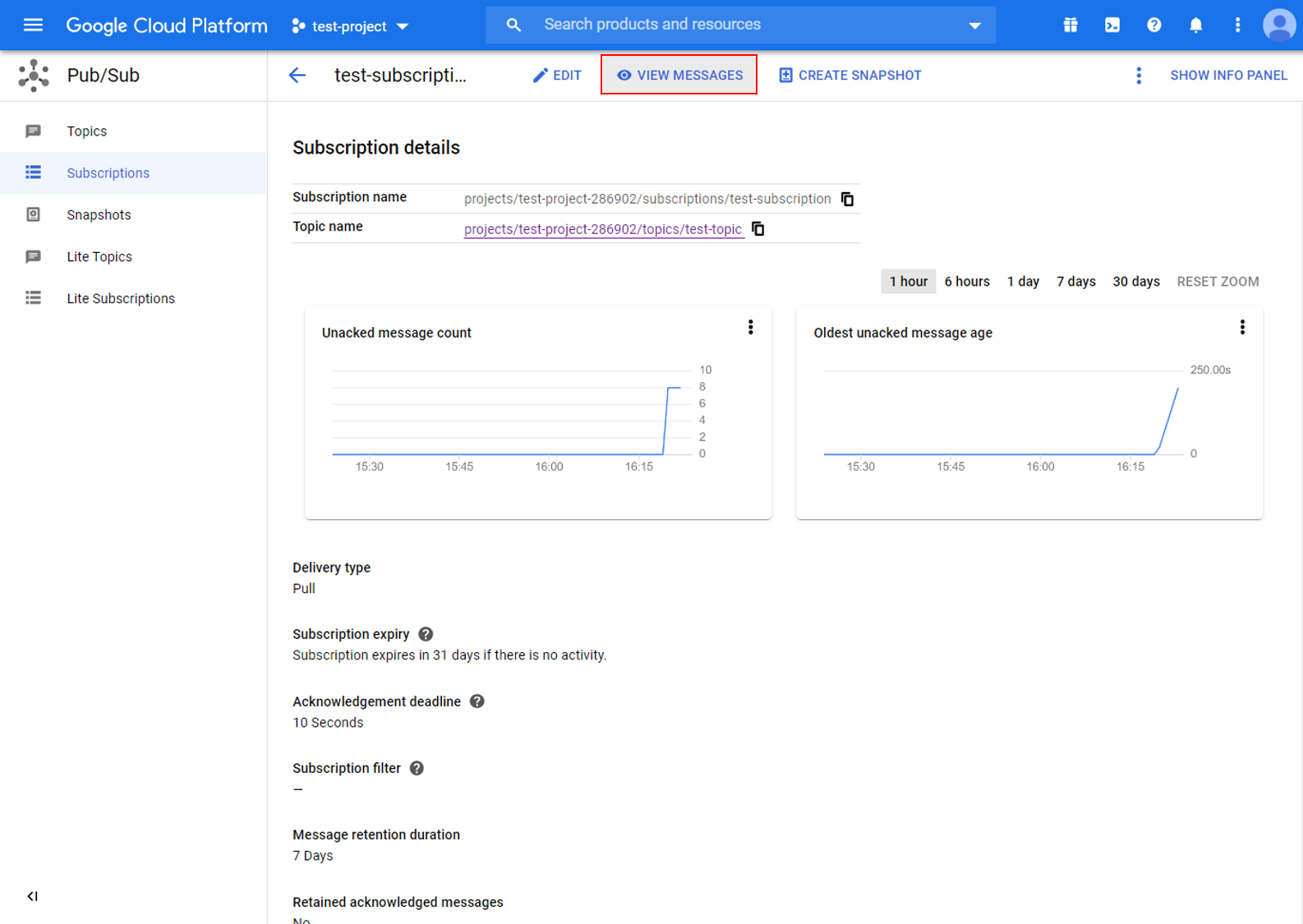Copy the subscription name to clipboard
The height and width of the screenshot is (924, 1303).
(848, 200)
